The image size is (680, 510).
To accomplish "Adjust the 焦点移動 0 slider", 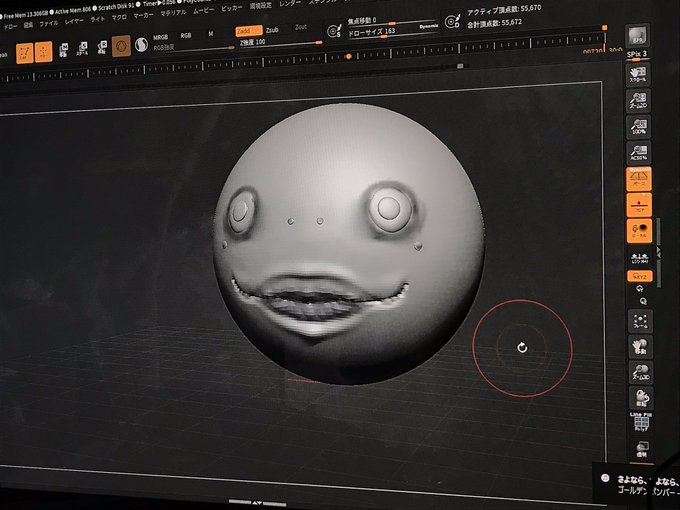I will (392, 21).
